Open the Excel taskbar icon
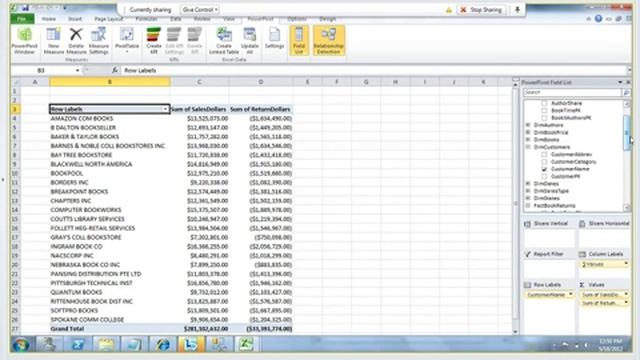This screenshot has height=360, width=640. [246, 344]
